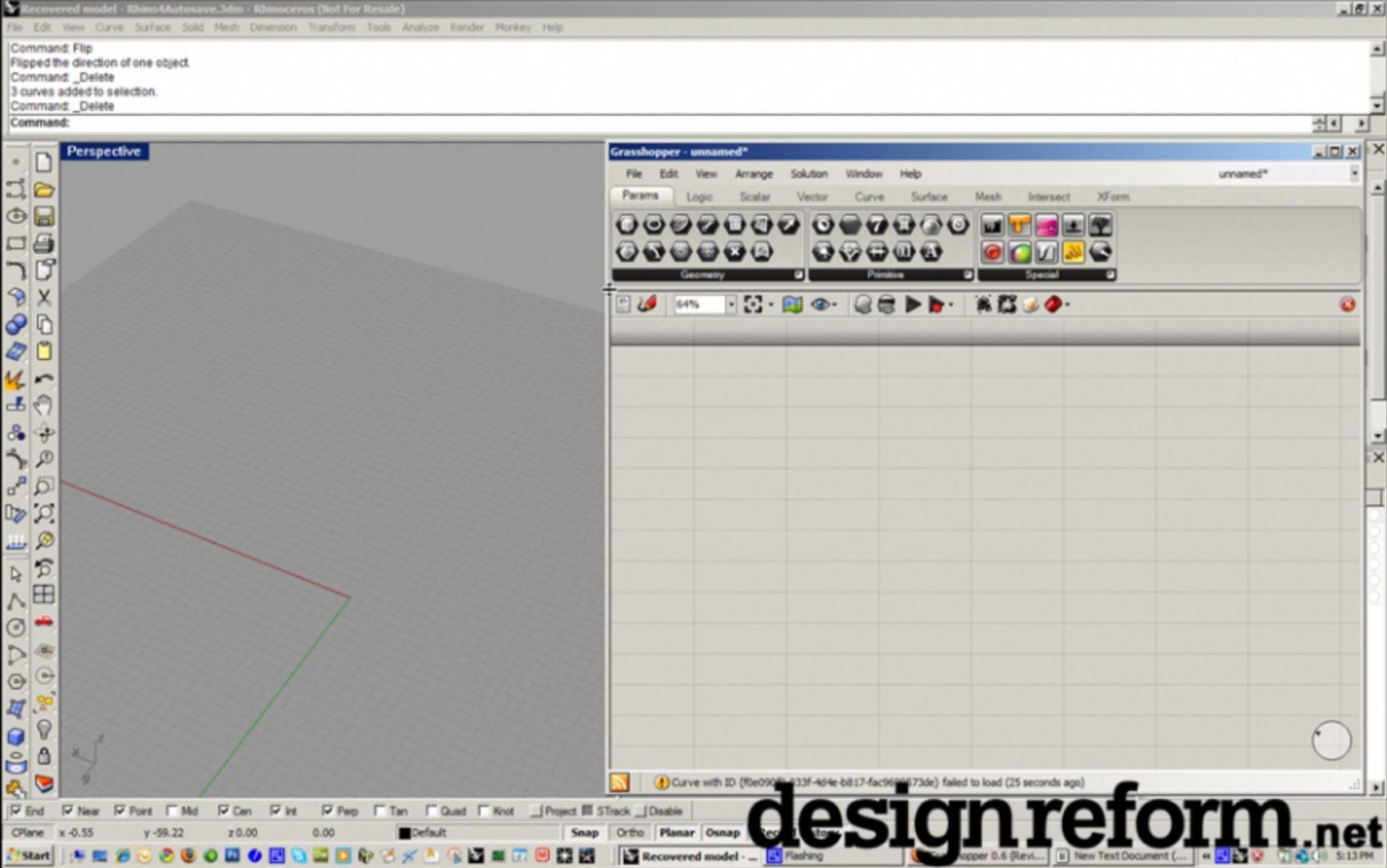The height and width of the screenshot is (868, 1387).
Task: Click the Save floppy disk icon
Action: [x=44, y=216]
